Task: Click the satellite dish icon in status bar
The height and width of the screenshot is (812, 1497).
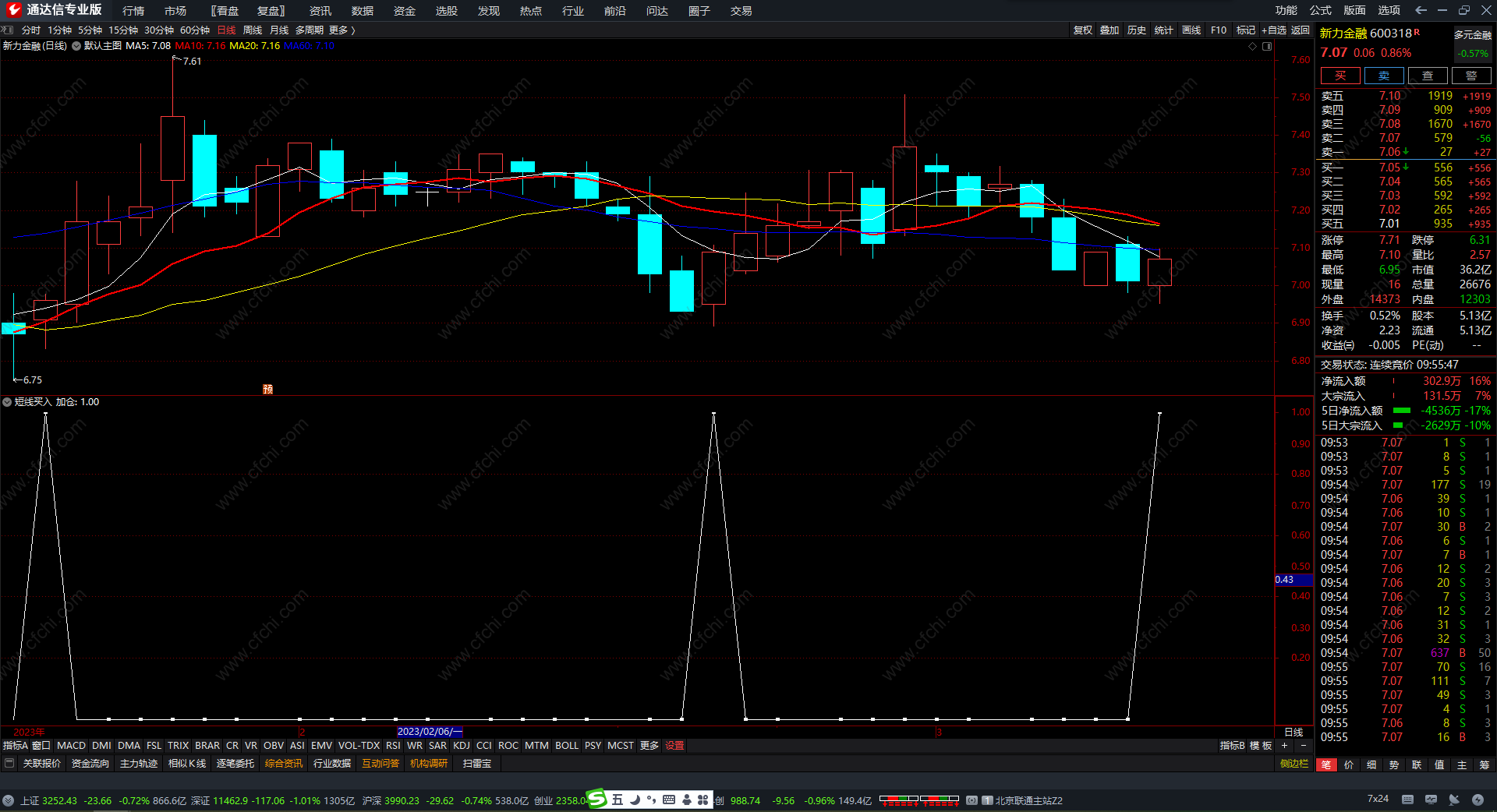Action: pyautogui.click(x=1454, y=800)
